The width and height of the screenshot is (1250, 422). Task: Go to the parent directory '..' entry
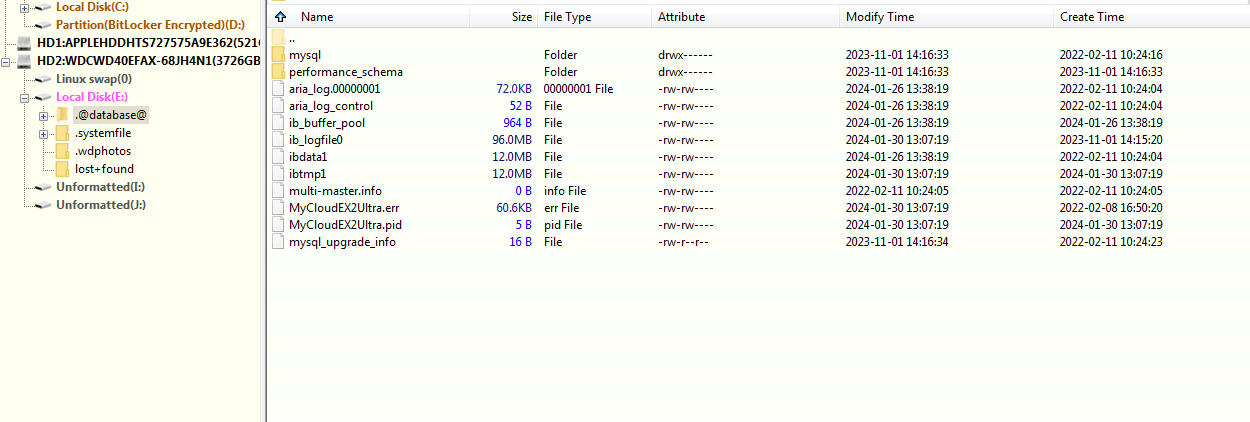pyautogui.click(x=292, y=38)
